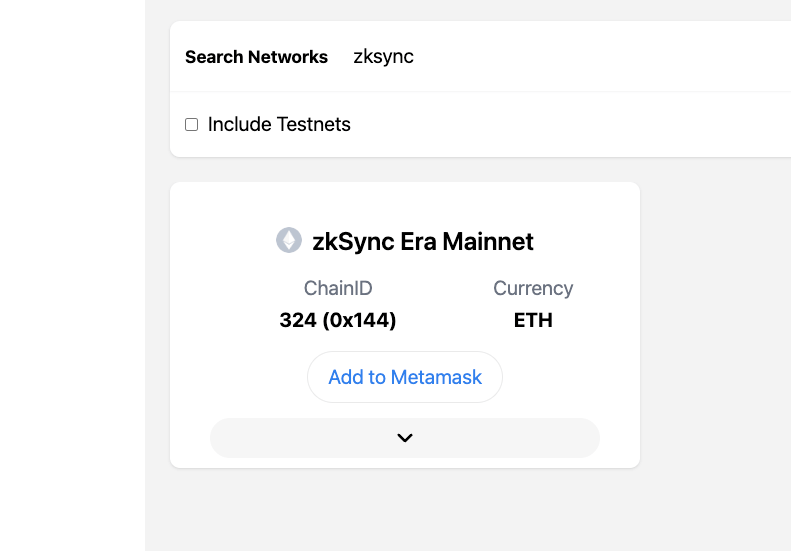791x551 pixels.
Task: Focus the search field containing zksync
Action: [x=565, y=57]
